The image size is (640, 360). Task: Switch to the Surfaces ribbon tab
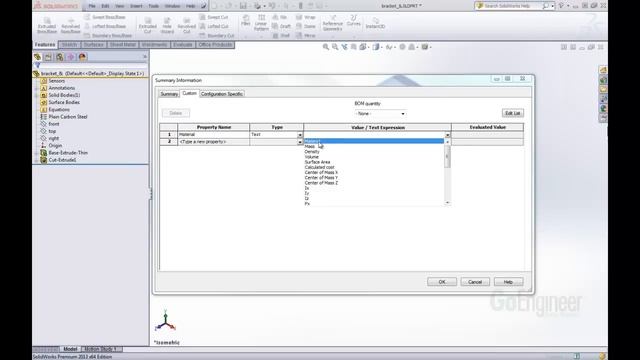pos(93,44)
